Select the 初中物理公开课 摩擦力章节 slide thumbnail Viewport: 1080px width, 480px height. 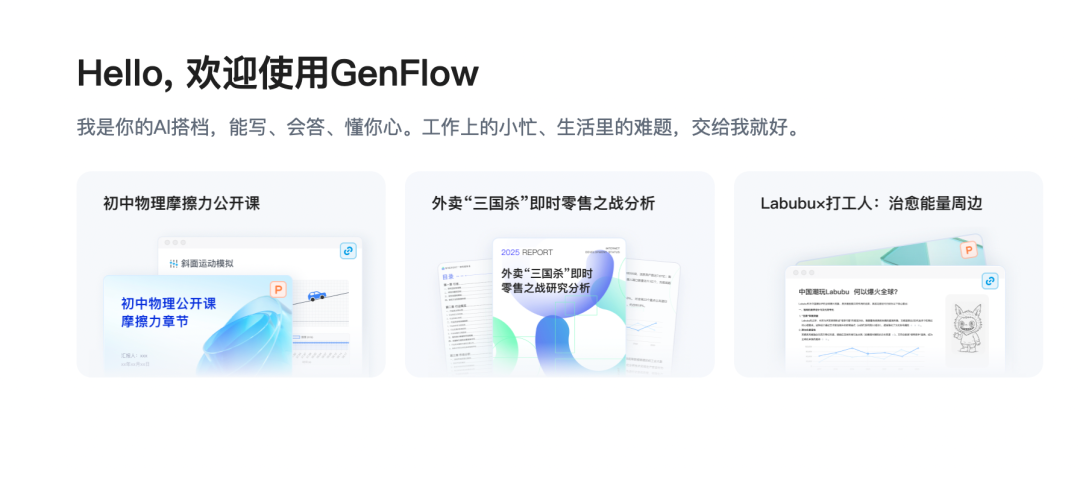click(198, 326)
